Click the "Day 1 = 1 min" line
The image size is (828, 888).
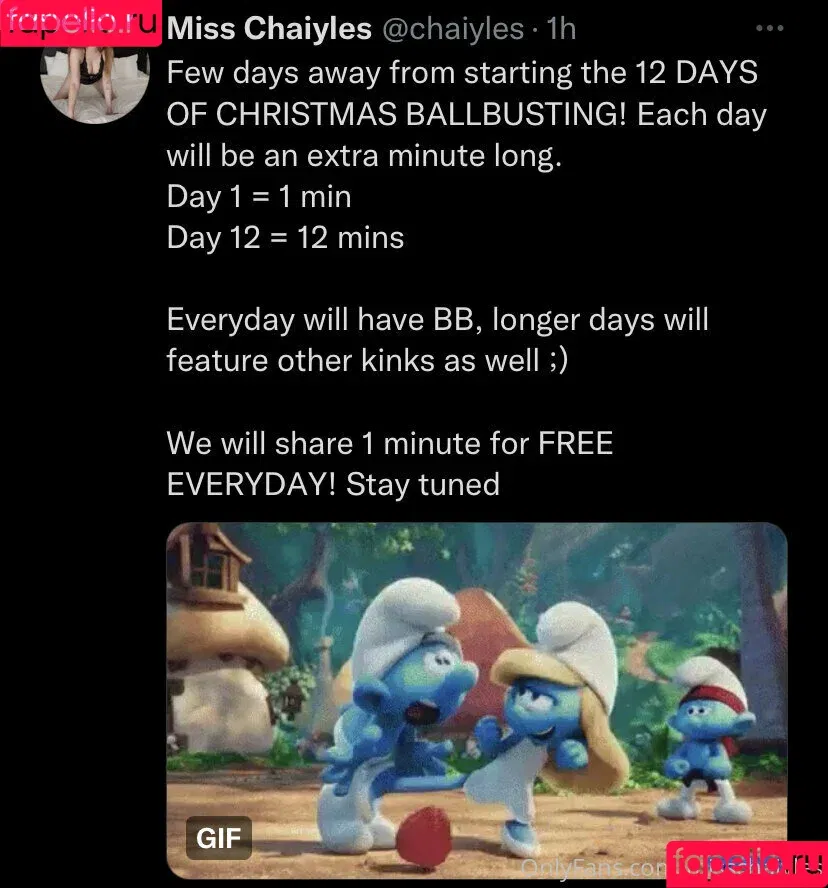pyautogui.click(x=259, y=197)
